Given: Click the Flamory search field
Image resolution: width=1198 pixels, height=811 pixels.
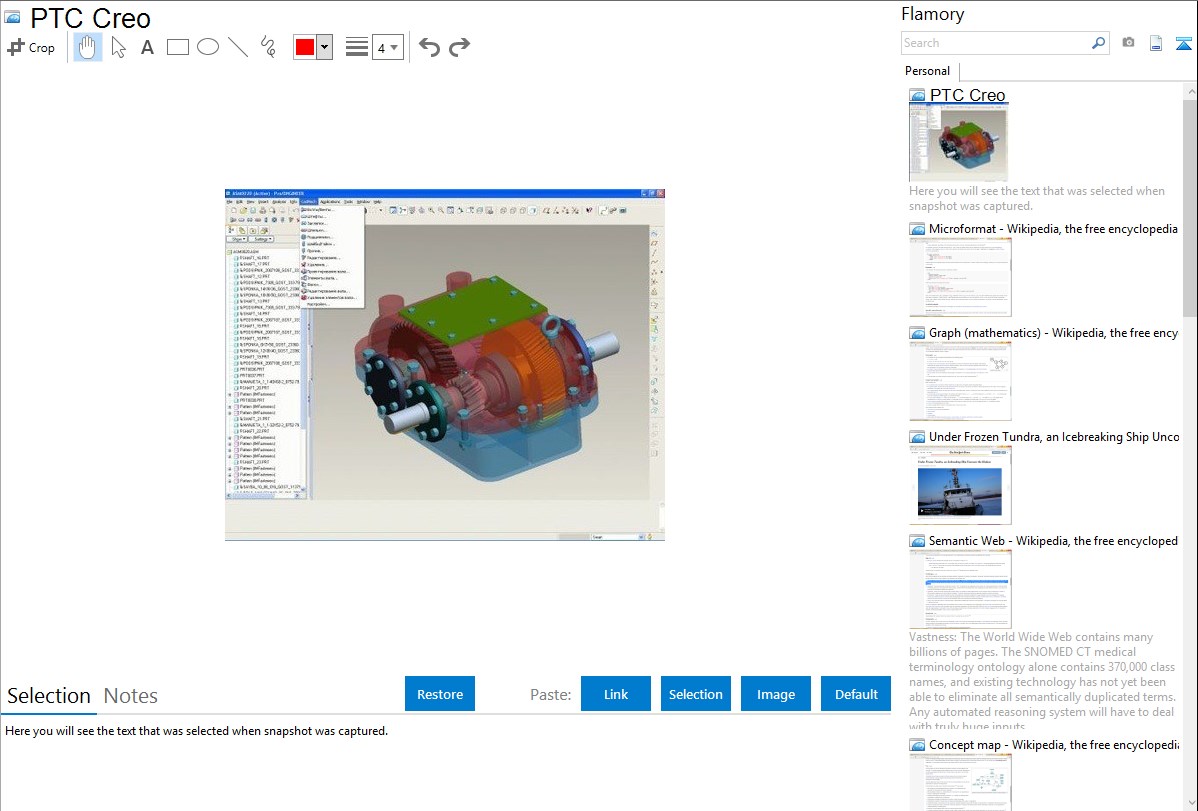Looking at the screenshot, I should click(x=996, y=43).
